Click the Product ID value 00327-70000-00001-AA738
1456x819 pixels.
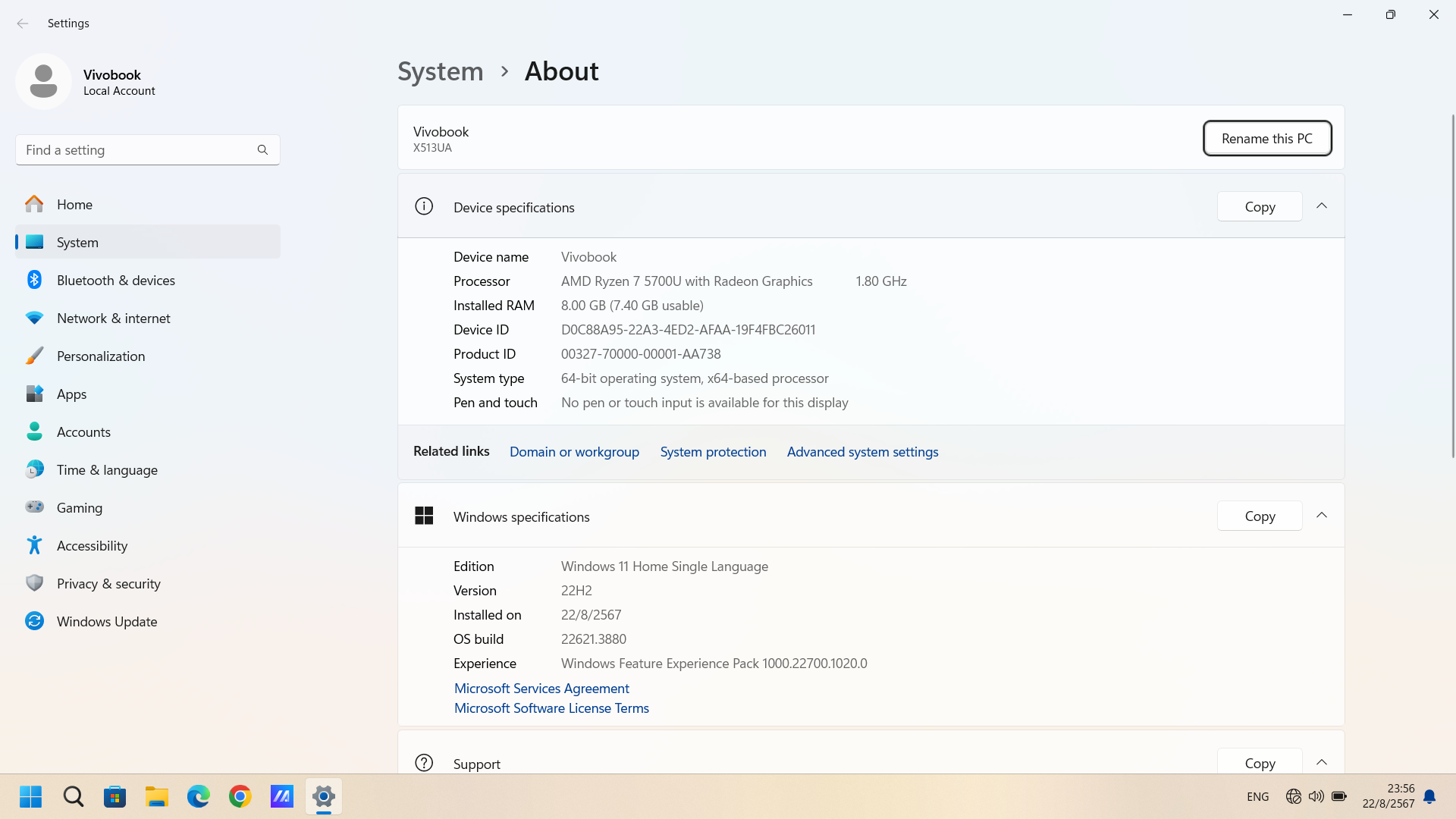pyautogui.click(x=641, y=353)
